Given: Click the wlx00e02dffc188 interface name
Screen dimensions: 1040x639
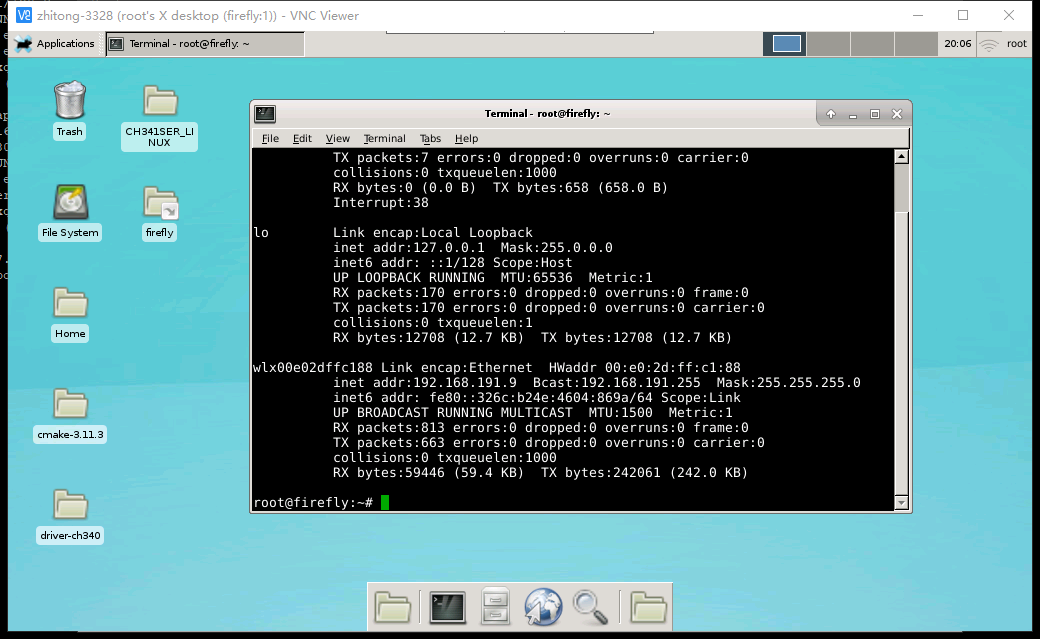Looking at the screenshot, I should (312, 368).
